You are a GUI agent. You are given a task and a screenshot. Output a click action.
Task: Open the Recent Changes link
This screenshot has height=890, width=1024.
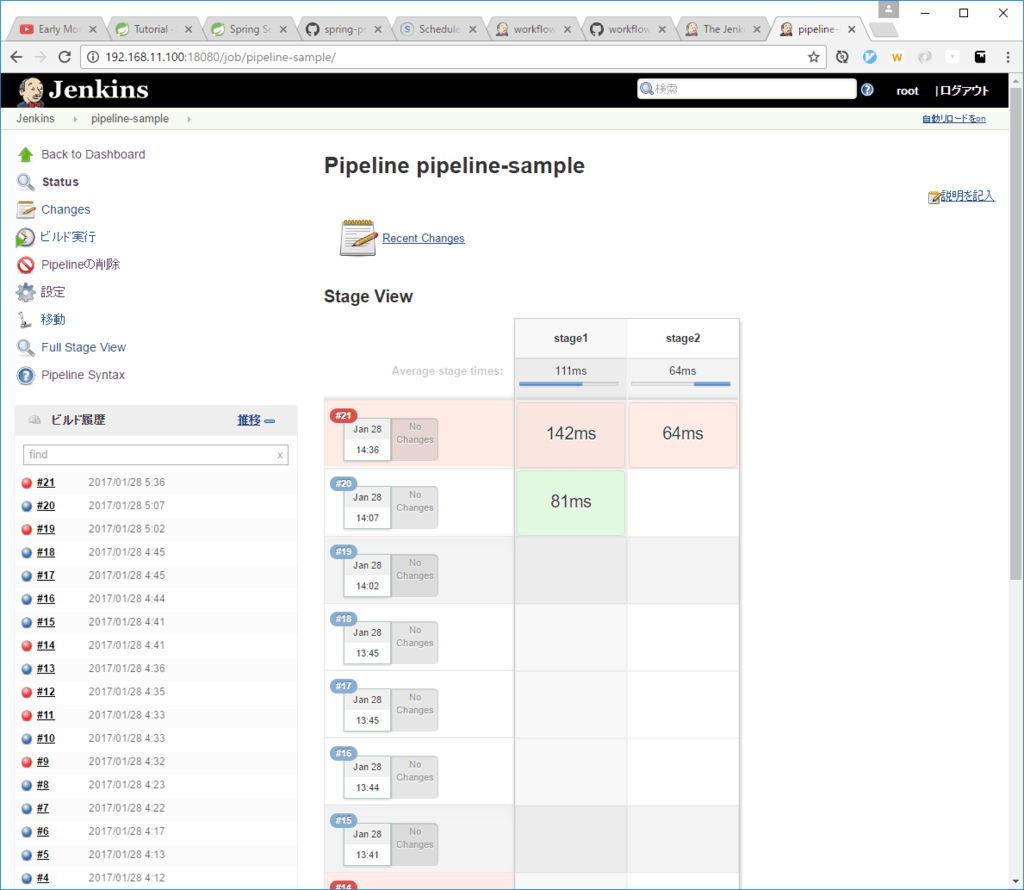(423, 238)
